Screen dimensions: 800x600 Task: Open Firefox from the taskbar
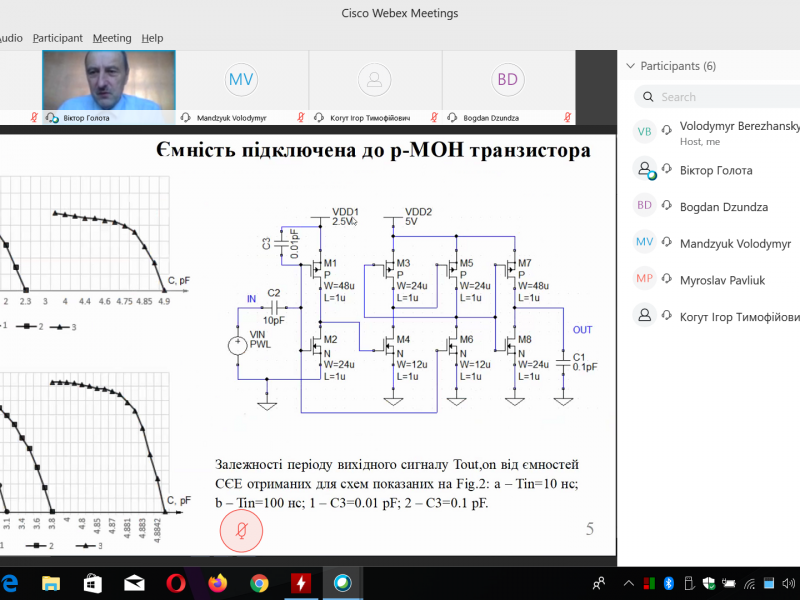pos(218,583)
